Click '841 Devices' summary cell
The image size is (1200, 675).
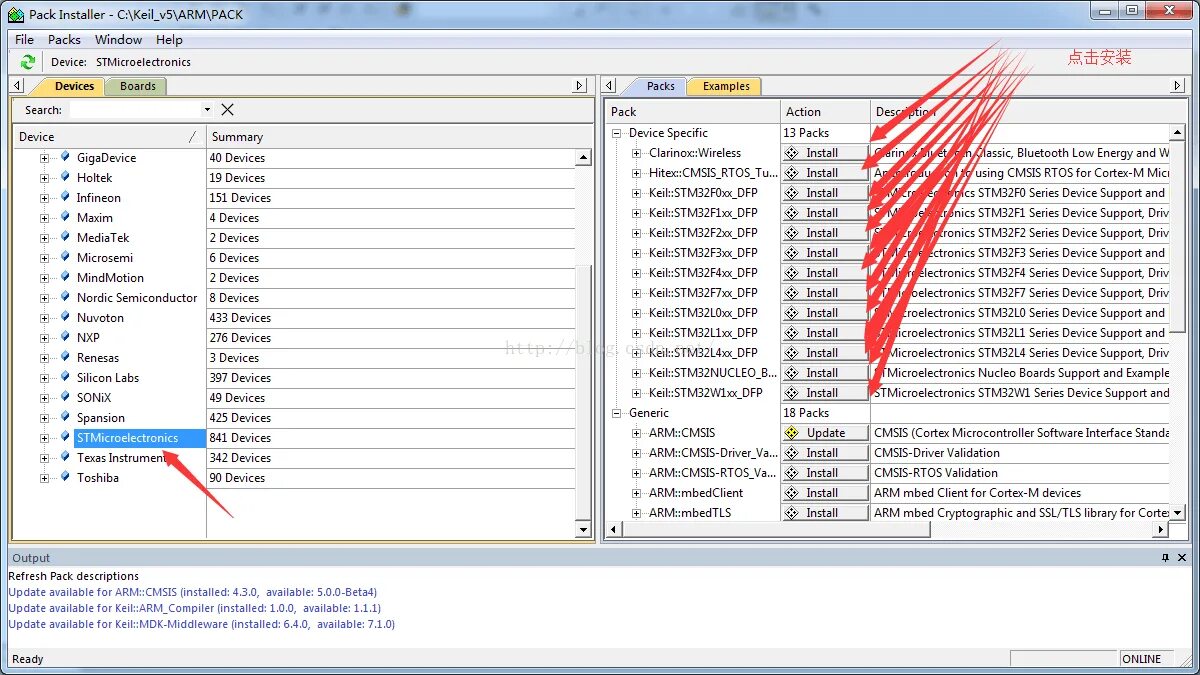(240, 438)
